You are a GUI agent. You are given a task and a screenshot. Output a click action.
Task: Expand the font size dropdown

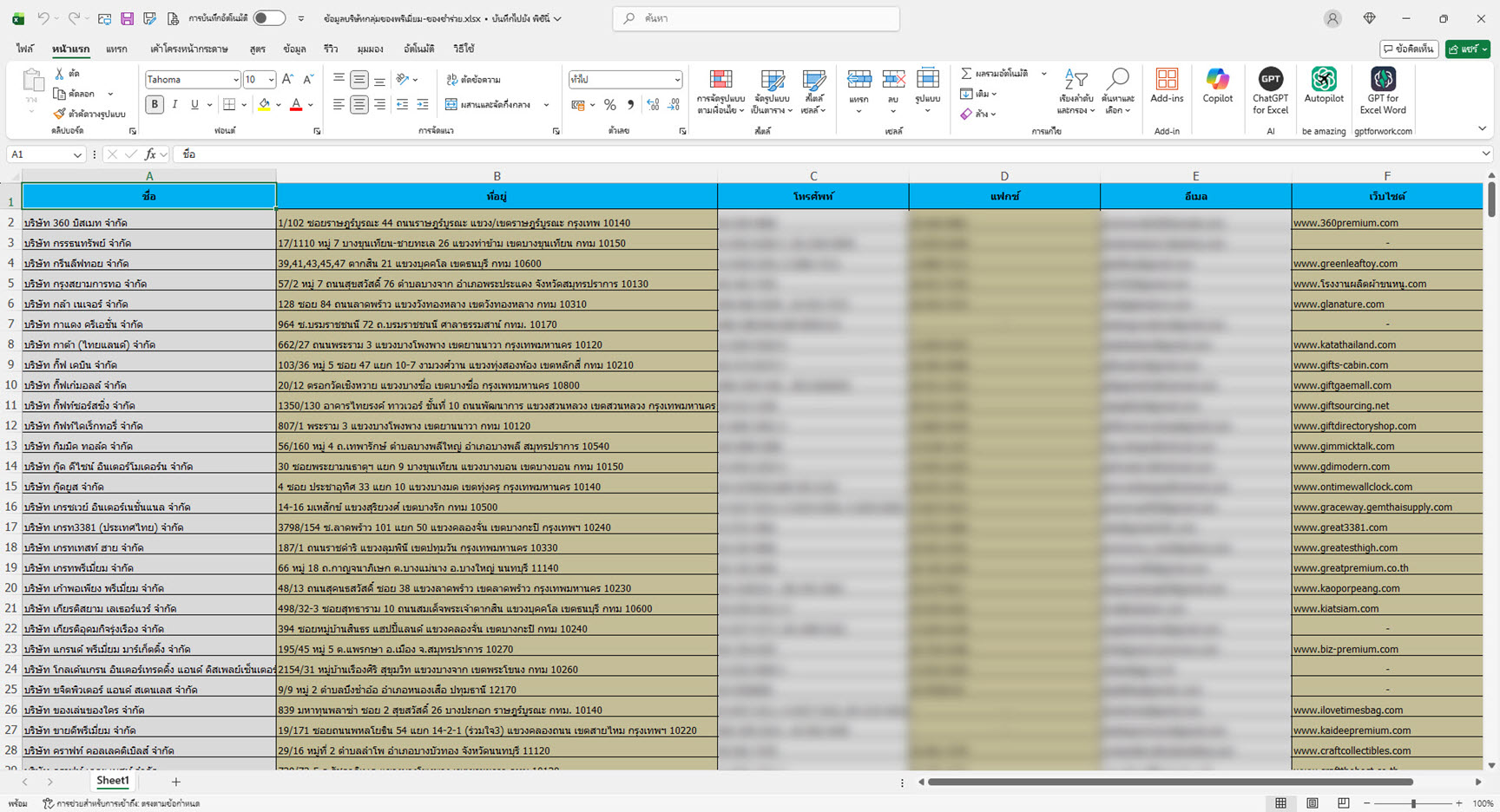point(271,80)
